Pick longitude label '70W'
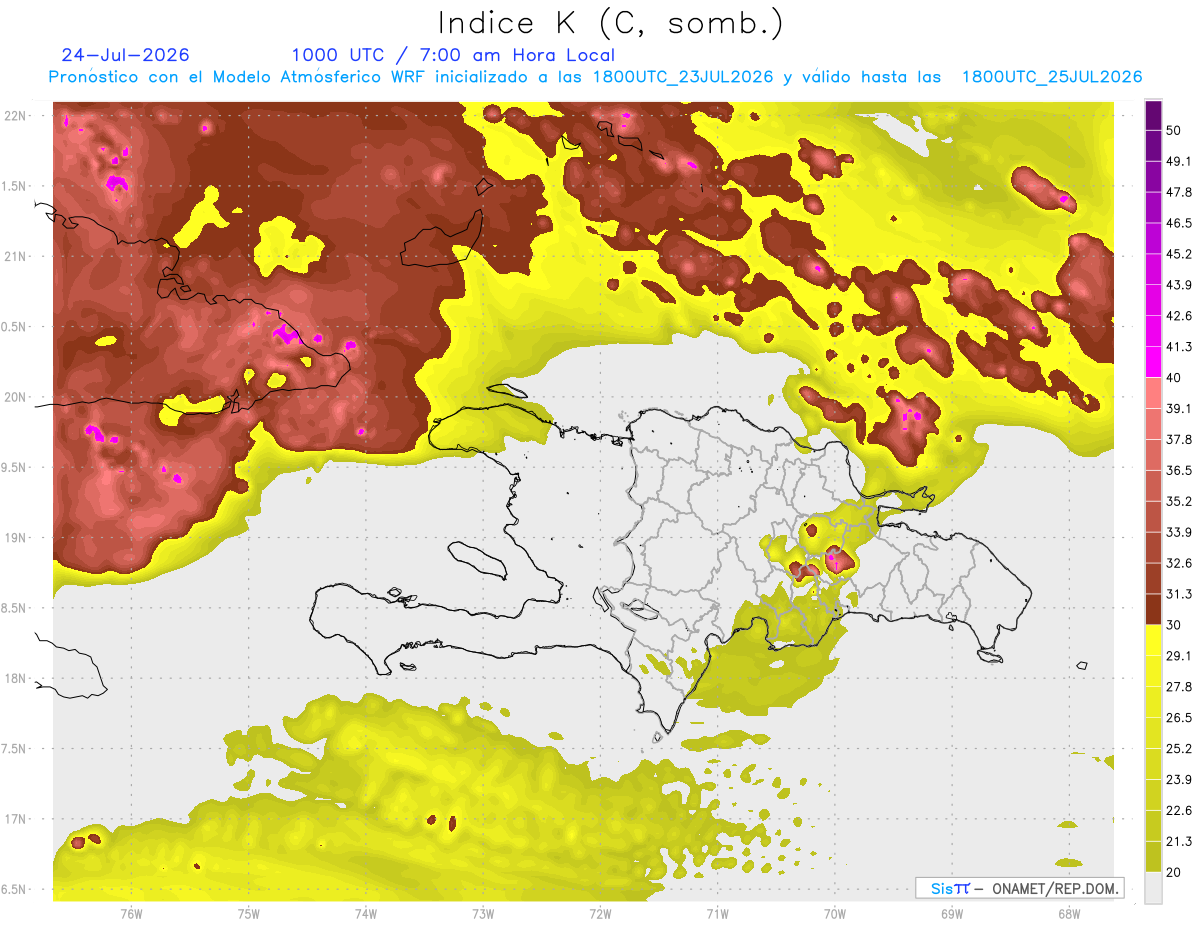Image resolution: width=1200 pixels, height=927 pixels. coord(835,914)
